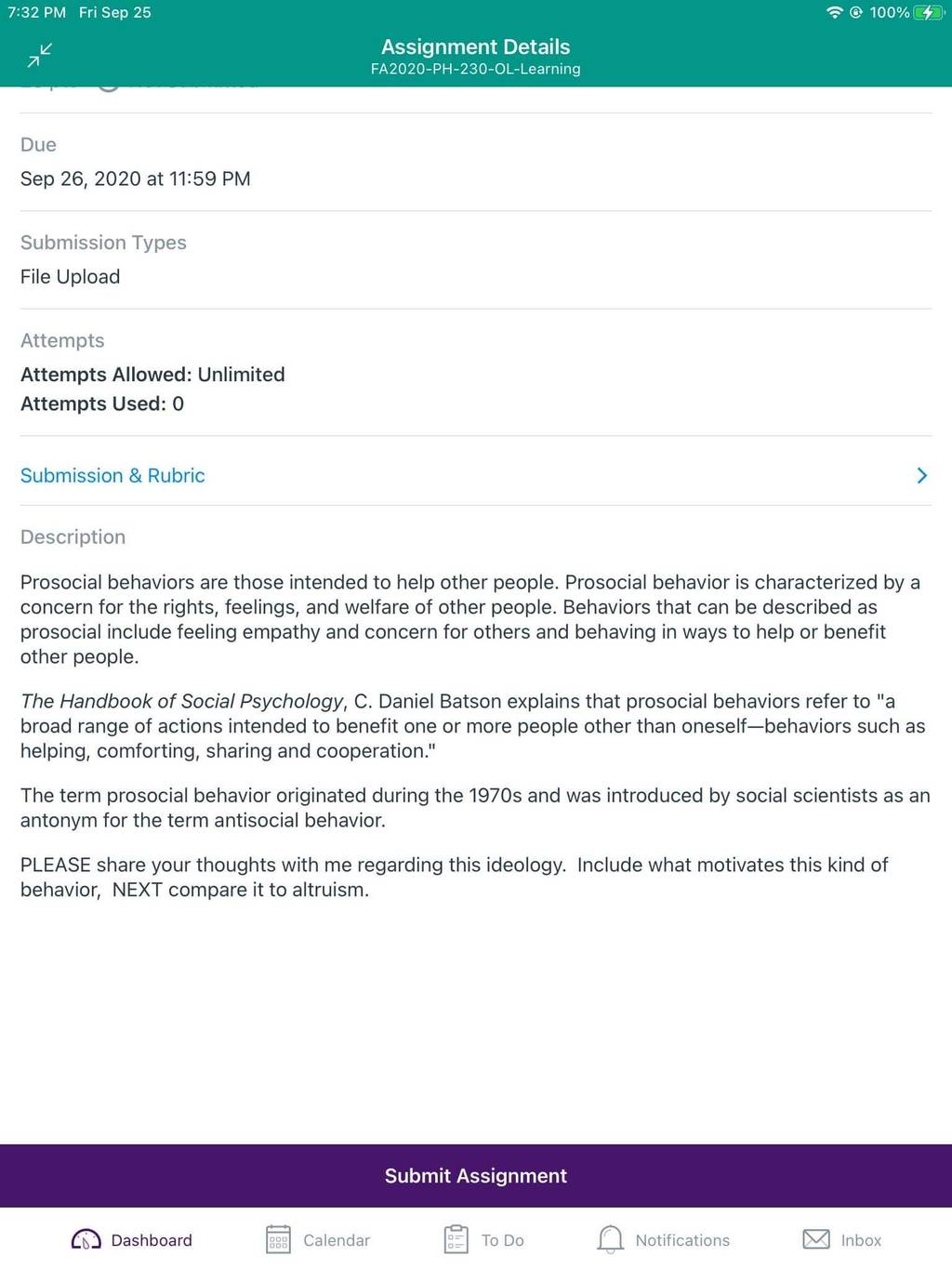Tap the Calendar icon in bottom bar

(278, 1239)
